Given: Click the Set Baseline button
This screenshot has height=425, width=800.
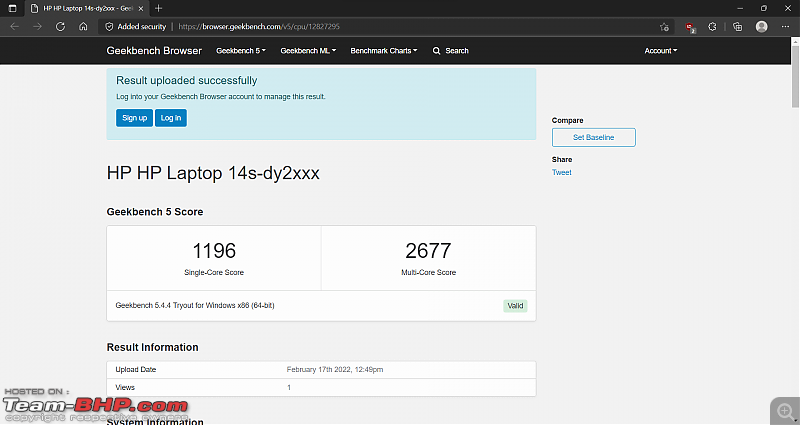Looking at the screenshot, I should pos(593,137).
